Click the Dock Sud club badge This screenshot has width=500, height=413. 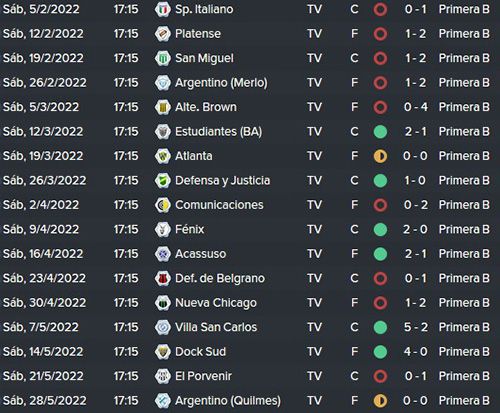163,352
